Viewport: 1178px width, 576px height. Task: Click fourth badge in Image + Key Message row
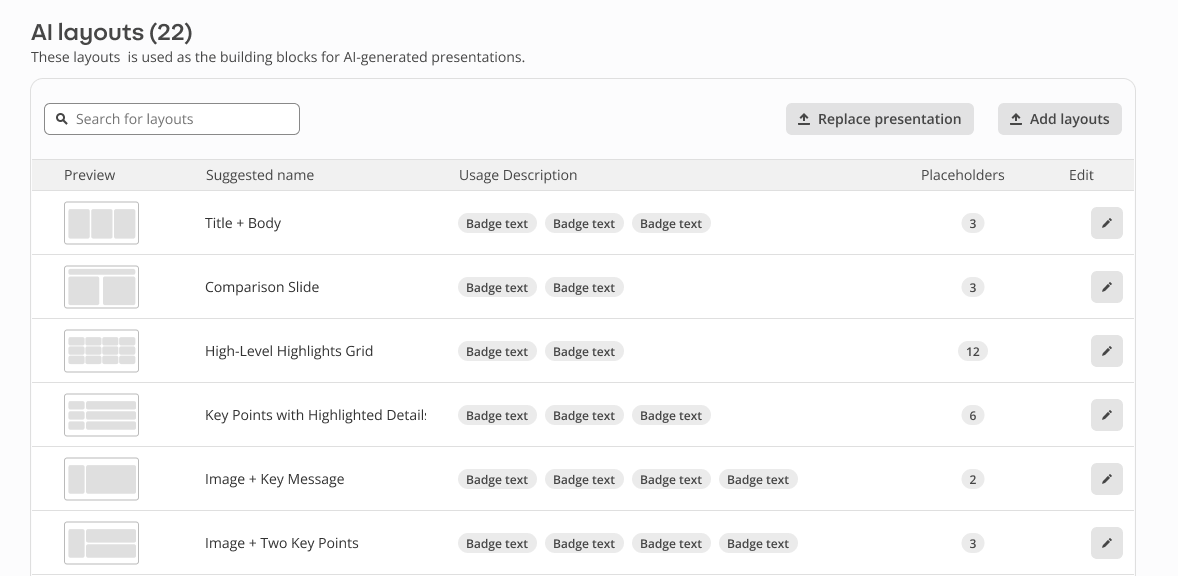pyautogui.click(x=758, y=479)
